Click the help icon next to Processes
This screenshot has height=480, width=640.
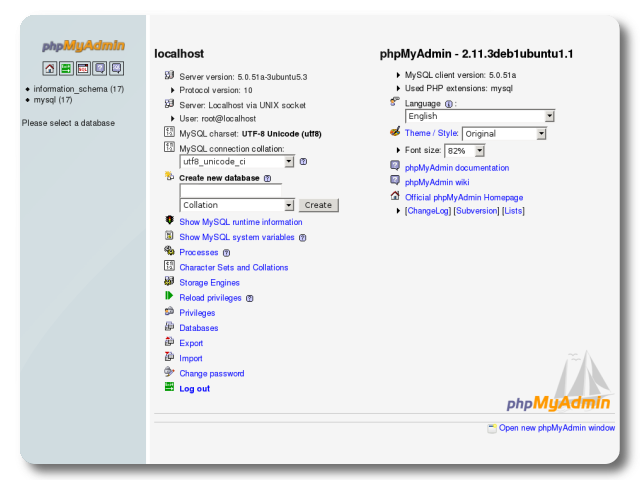pyautogui.click(x=227, y=253)
